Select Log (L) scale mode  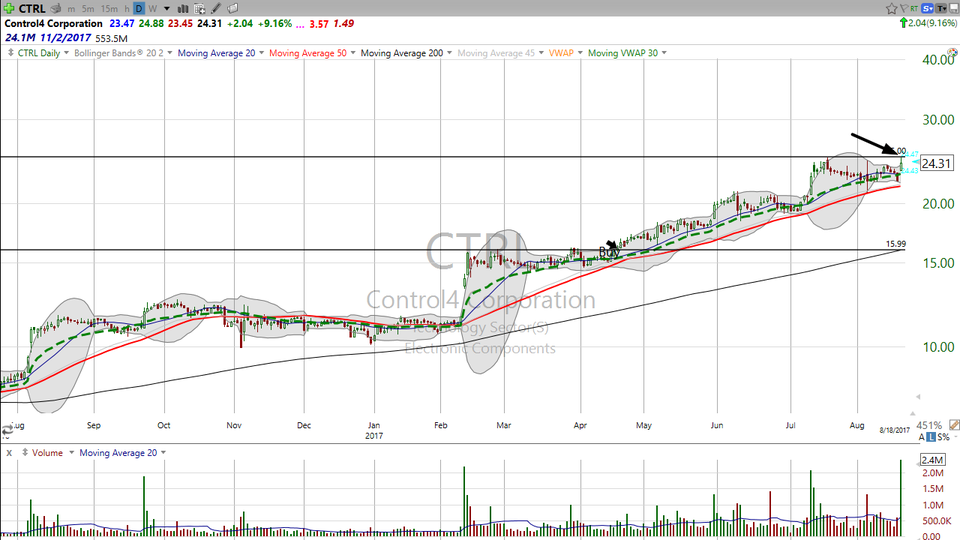pos(931,437)
